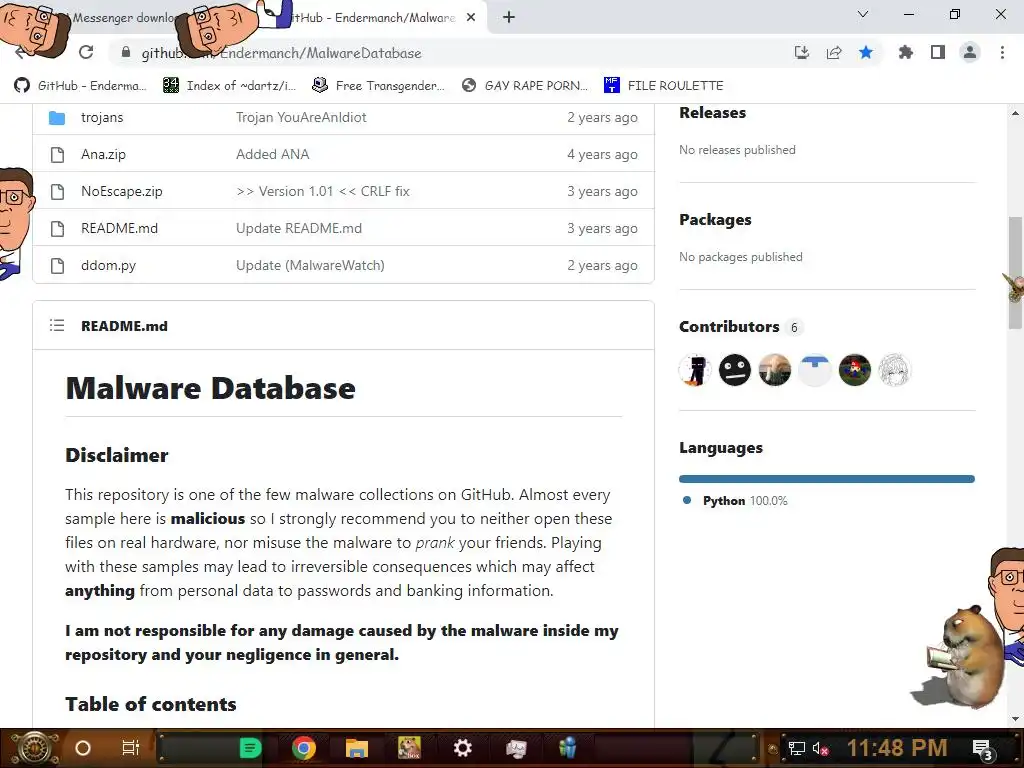Image resolution: width=1024 pixels, height=768 pixels.
Task: Click the install/download page icon in address bar
Action: pyautogui.click(x=801, y=52)
